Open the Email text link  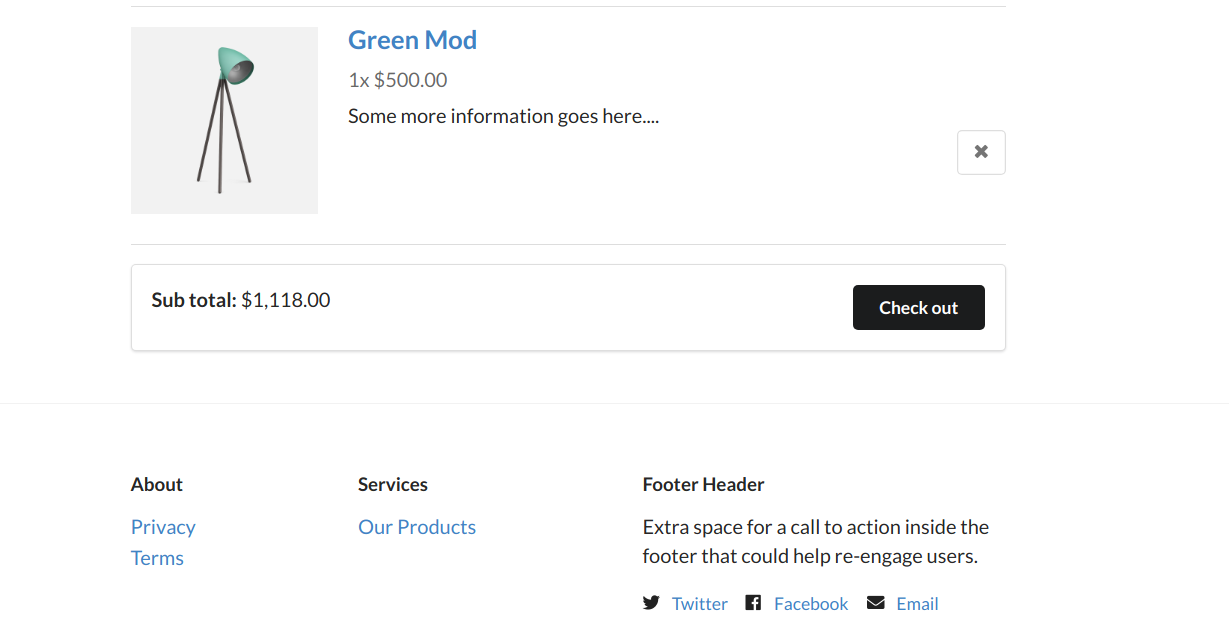coord(917,604)
